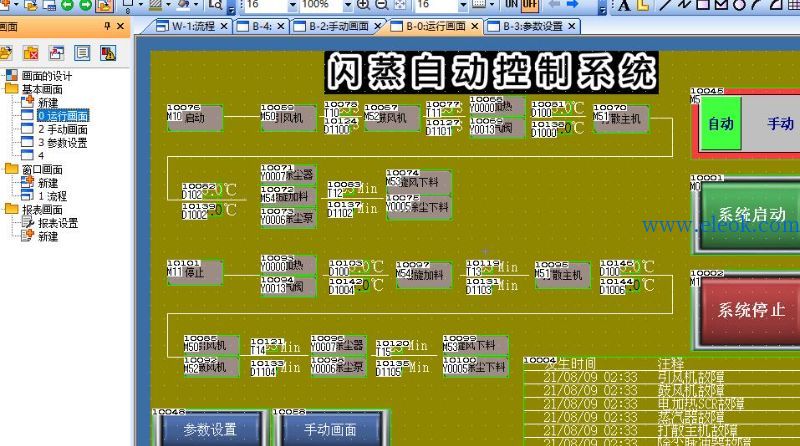Click the open folder icon in screen panel
This screenshot has width=800, height=446.
[6, 53]
